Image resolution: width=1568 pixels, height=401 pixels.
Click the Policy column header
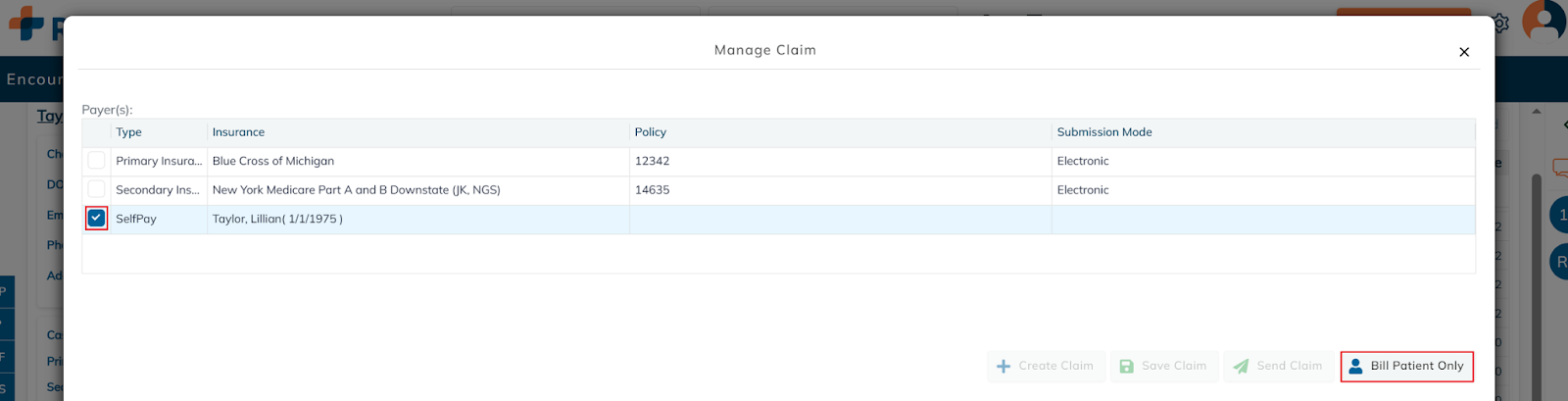pyautogui.click(x=650, y=132)
